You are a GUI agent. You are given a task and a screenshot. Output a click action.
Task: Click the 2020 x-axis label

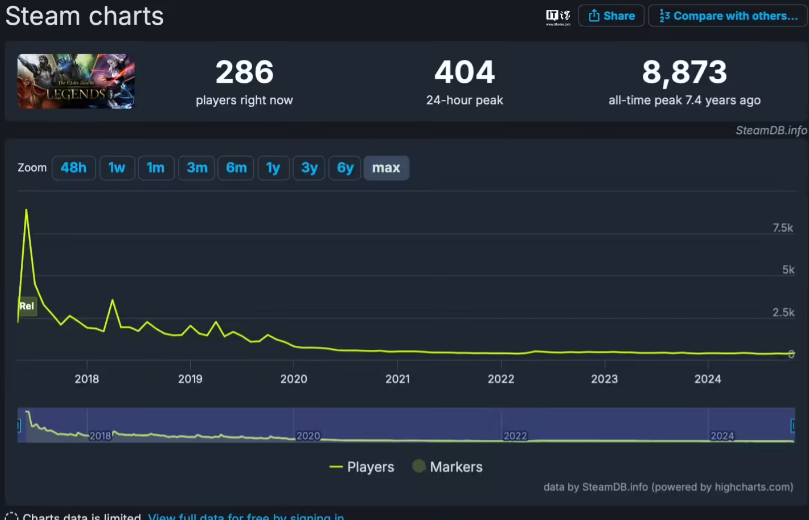click(294, 379)
